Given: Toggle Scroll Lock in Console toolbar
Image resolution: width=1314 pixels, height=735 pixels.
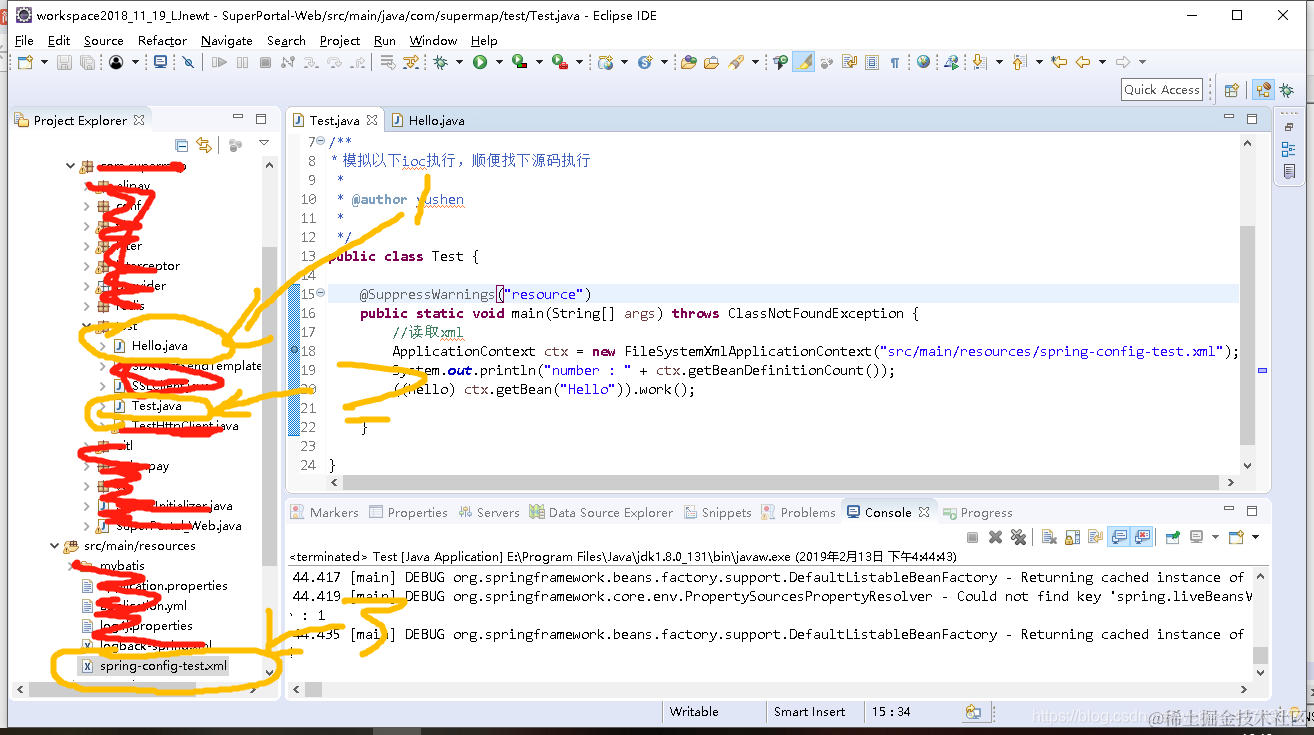Looking at the screenshot, I should tap(1072, 537).
